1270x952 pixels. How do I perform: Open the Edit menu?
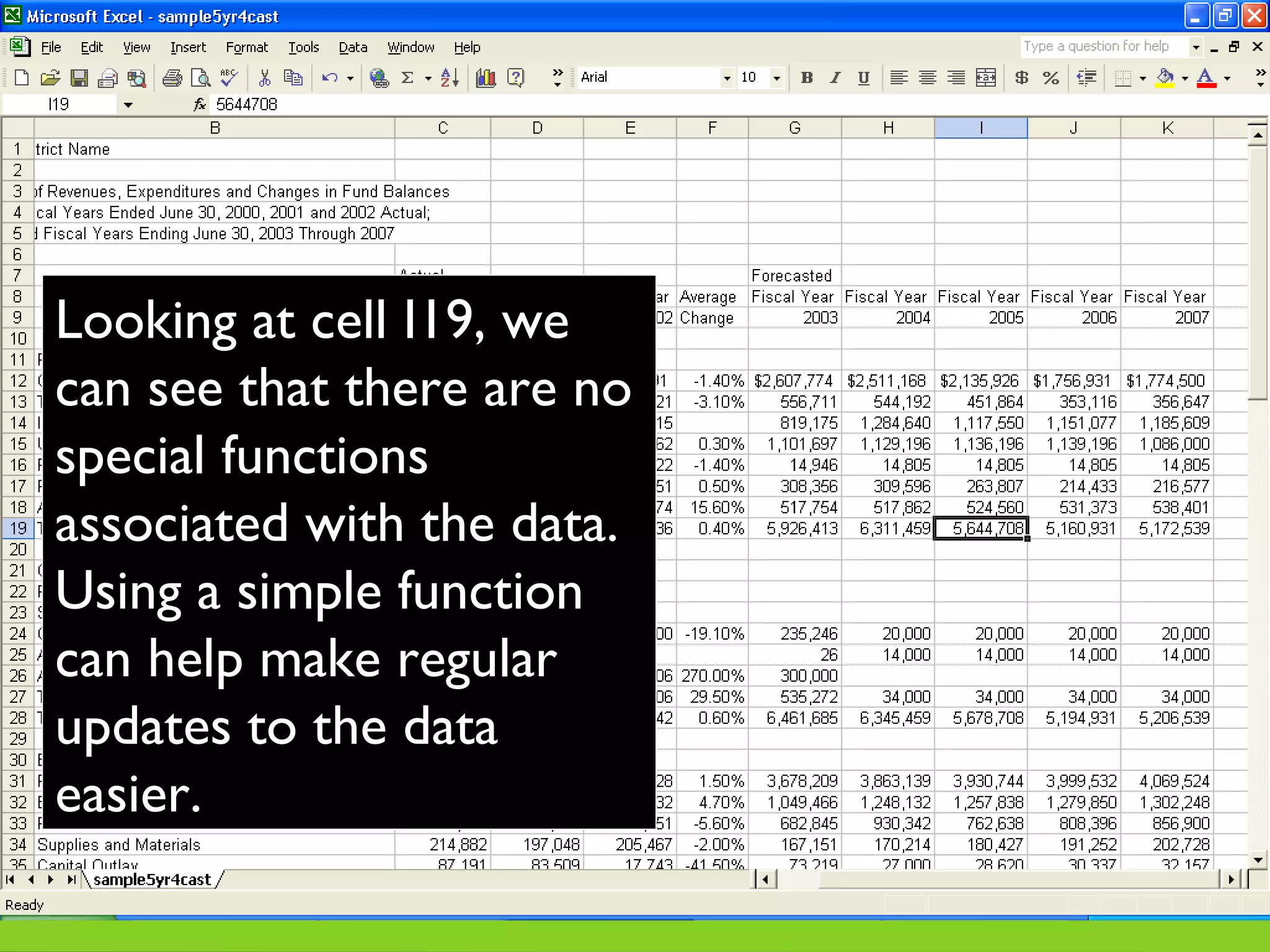tap(92, 47)
